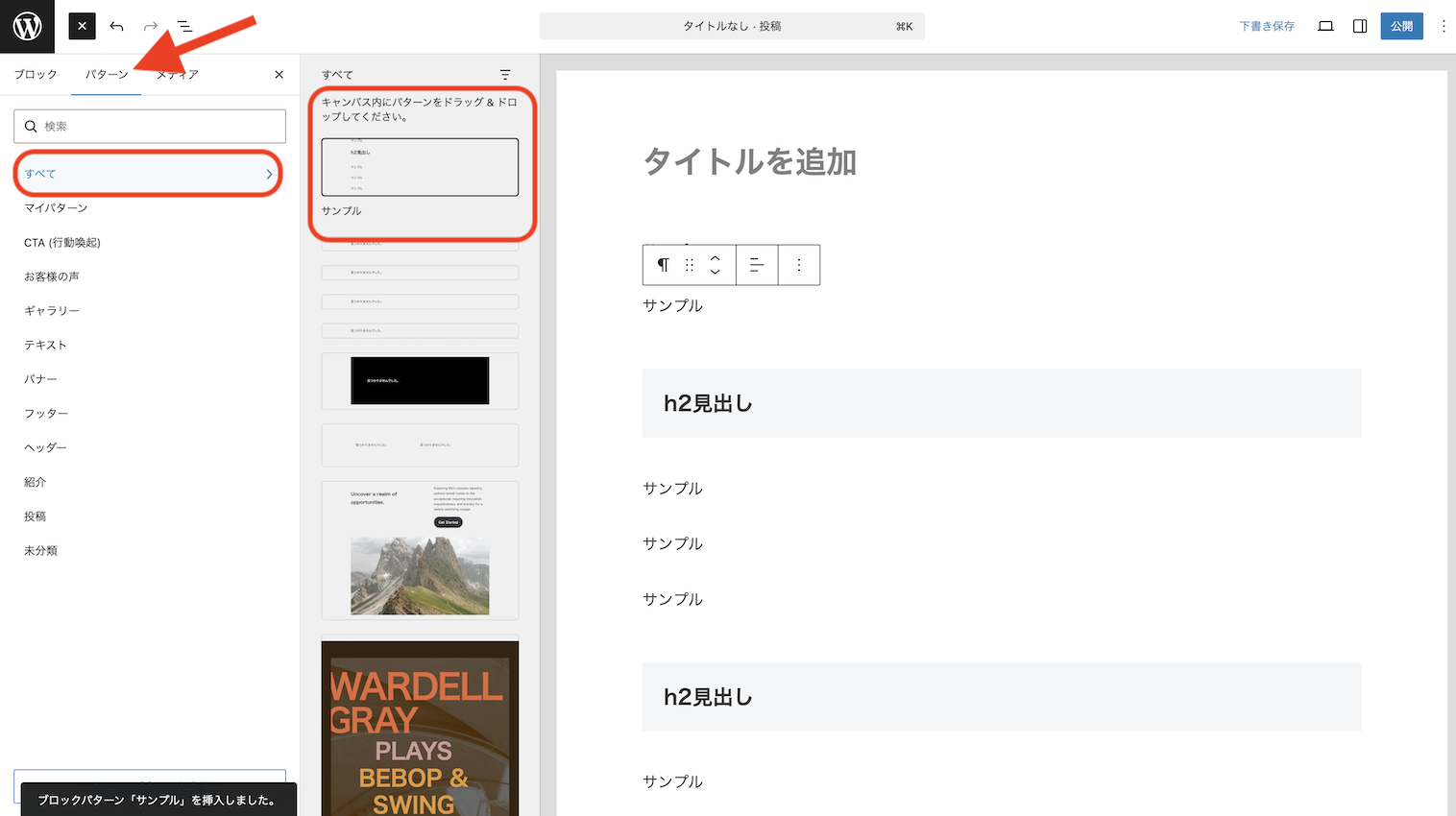This screenshot has height=816, width=1456.
Task: Switch to the ブロック tab
Action: tap(36, 74)
